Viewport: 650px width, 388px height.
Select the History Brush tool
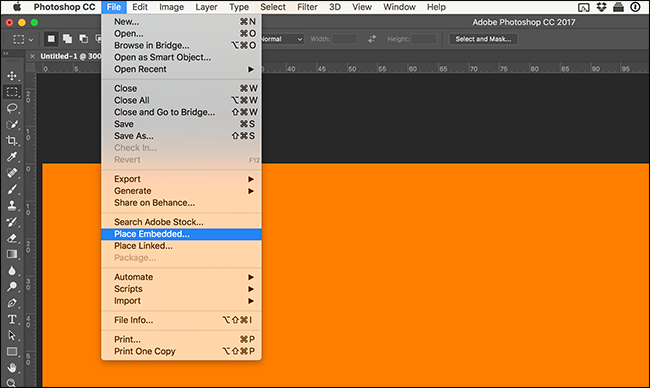coord(12,222)
